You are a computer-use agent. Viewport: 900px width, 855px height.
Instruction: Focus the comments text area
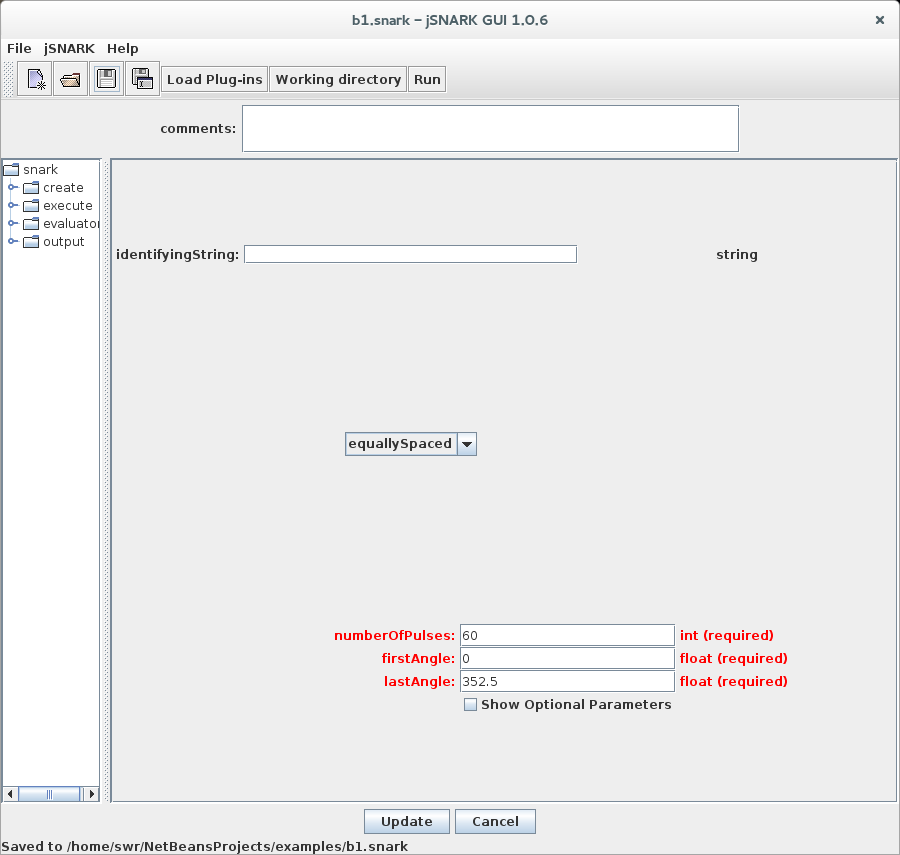(490, 129)
